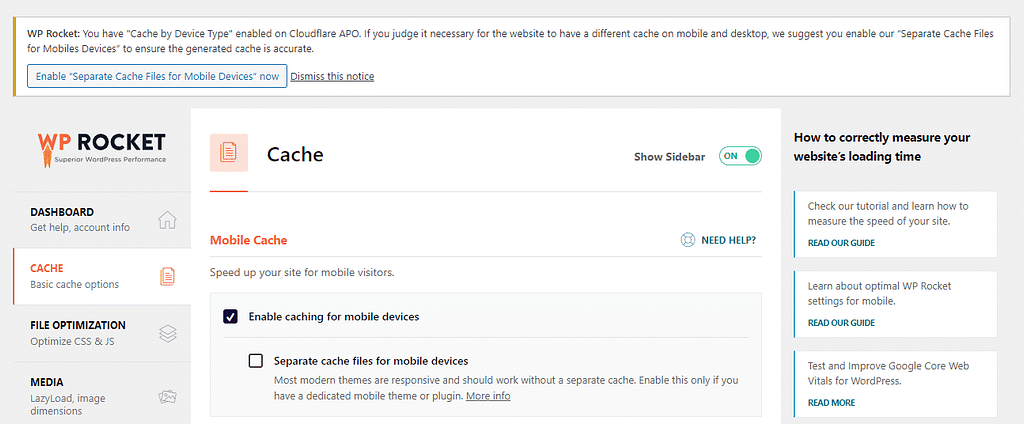The height and width of the screenshot is (424, 1024).
Task: Open the Media menu item
Action: pyautogui.click(x=102, y=393)
